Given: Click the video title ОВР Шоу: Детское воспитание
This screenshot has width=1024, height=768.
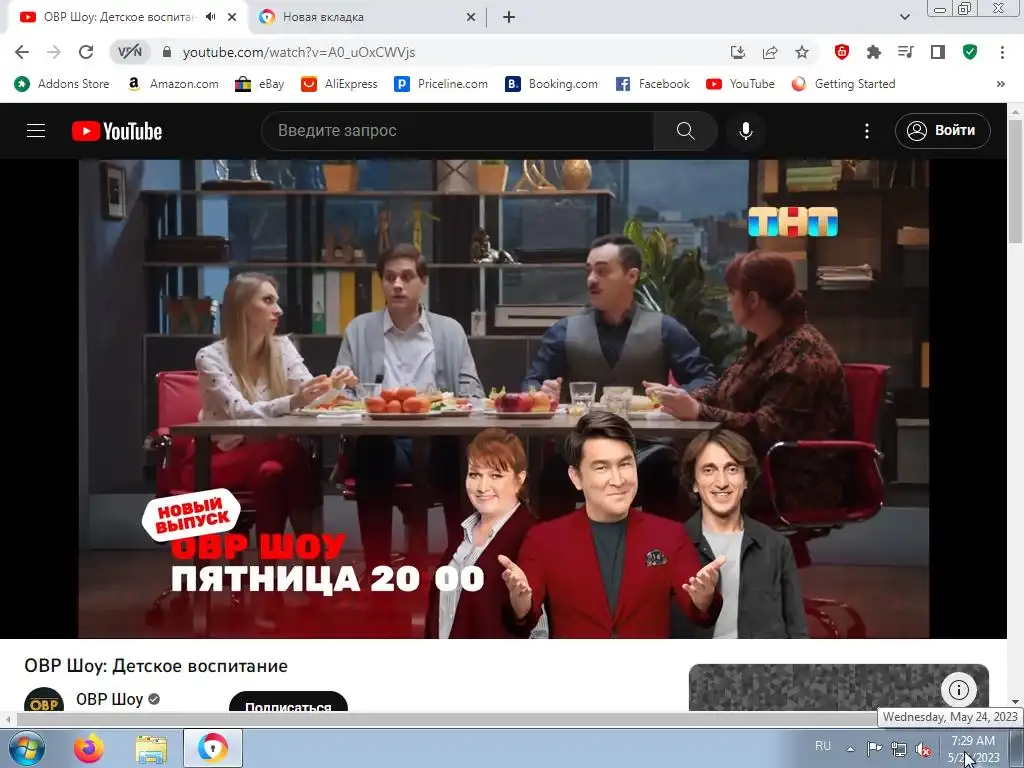Looking at the screenshot, I should [156, 666].
